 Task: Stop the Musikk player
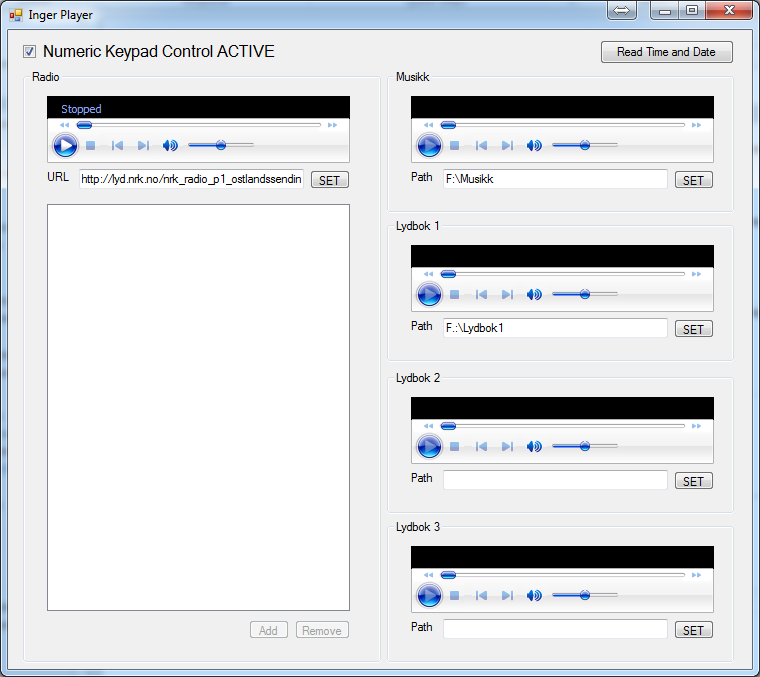tap(454, 145)
